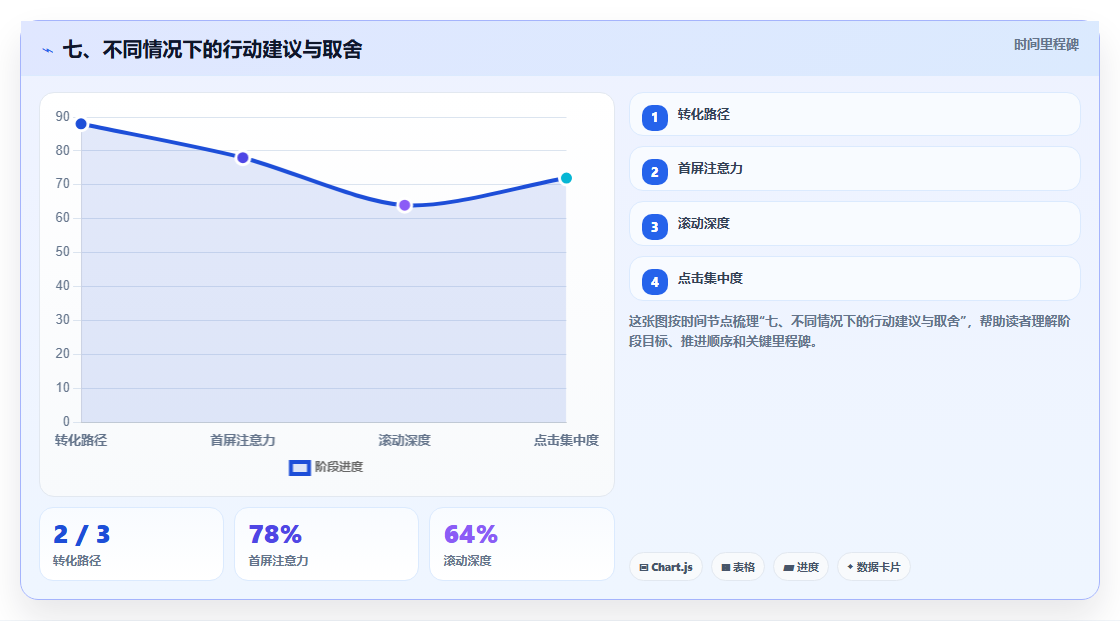Click the number 3 badge for 滚动深度
The image size is (1120, 621).
(x=654, y=227)
